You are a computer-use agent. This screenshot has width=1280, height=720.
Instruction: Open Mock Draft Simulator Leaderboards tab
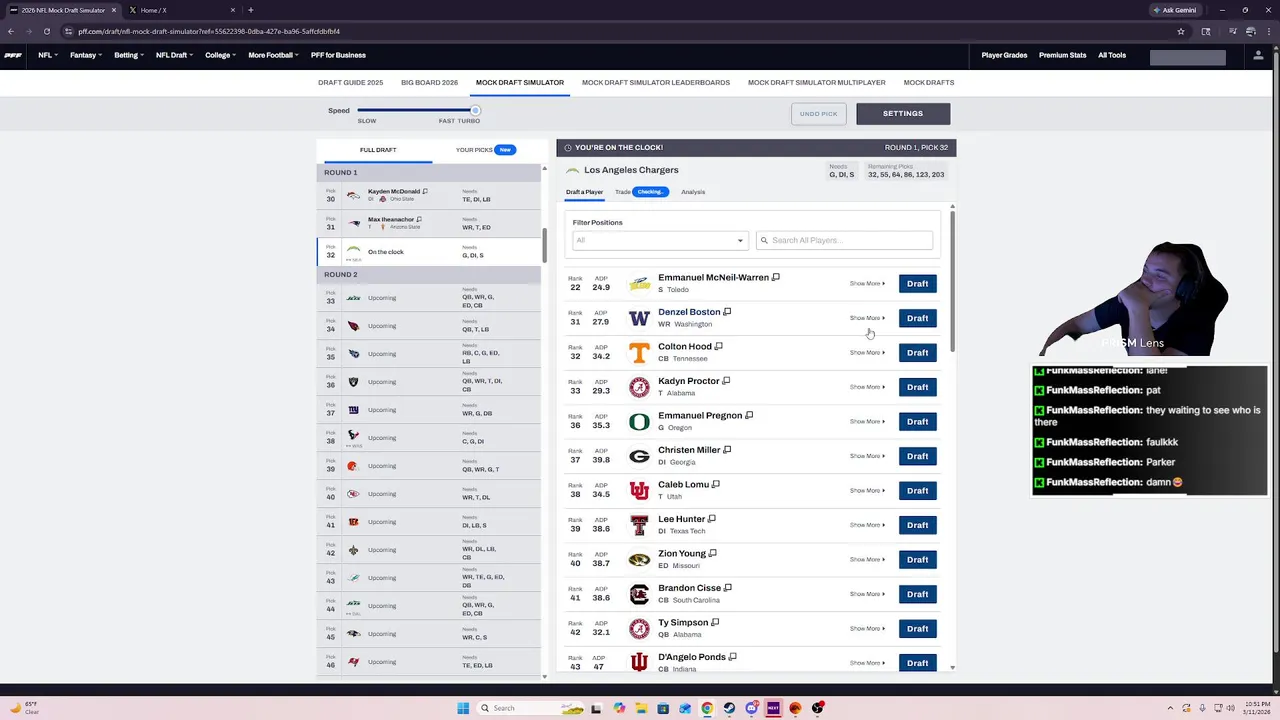click(656, 82)
